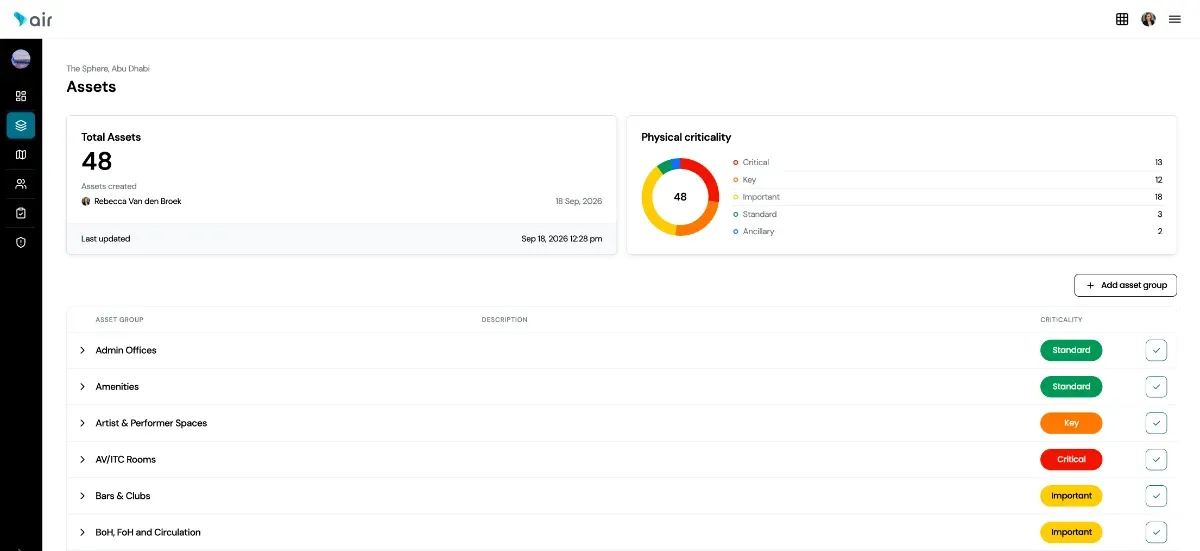Click the Total Assets count 48
The width and height of the screenshot is (1200, 551).
pos(97,161)
